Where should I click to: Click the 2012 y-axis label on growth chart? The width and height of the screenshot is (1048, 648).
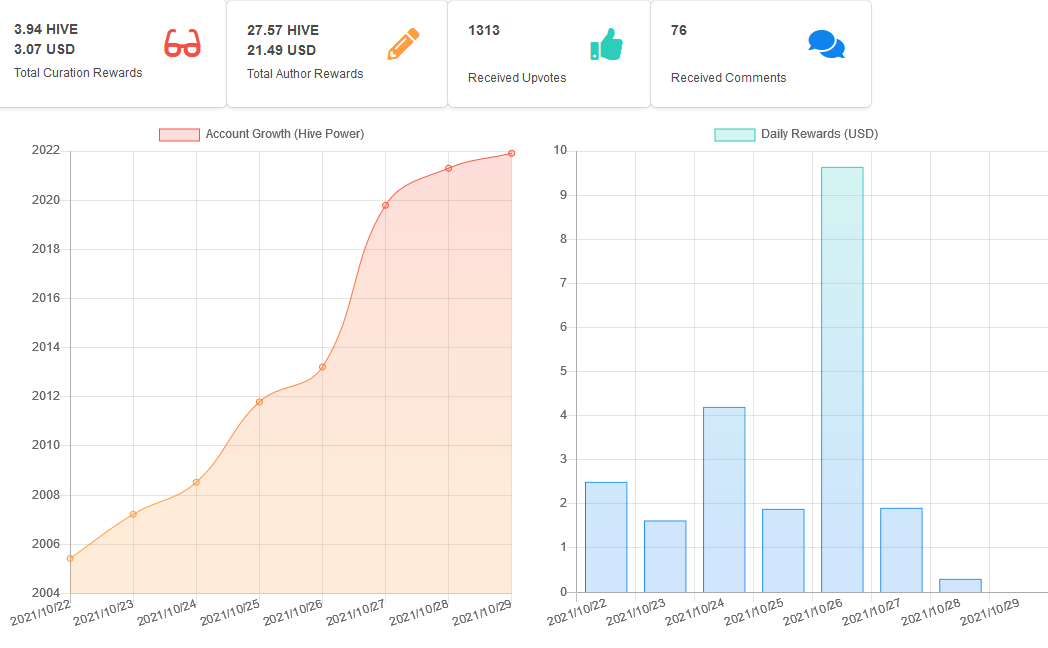pyautogui.click(x=46, y=396)
